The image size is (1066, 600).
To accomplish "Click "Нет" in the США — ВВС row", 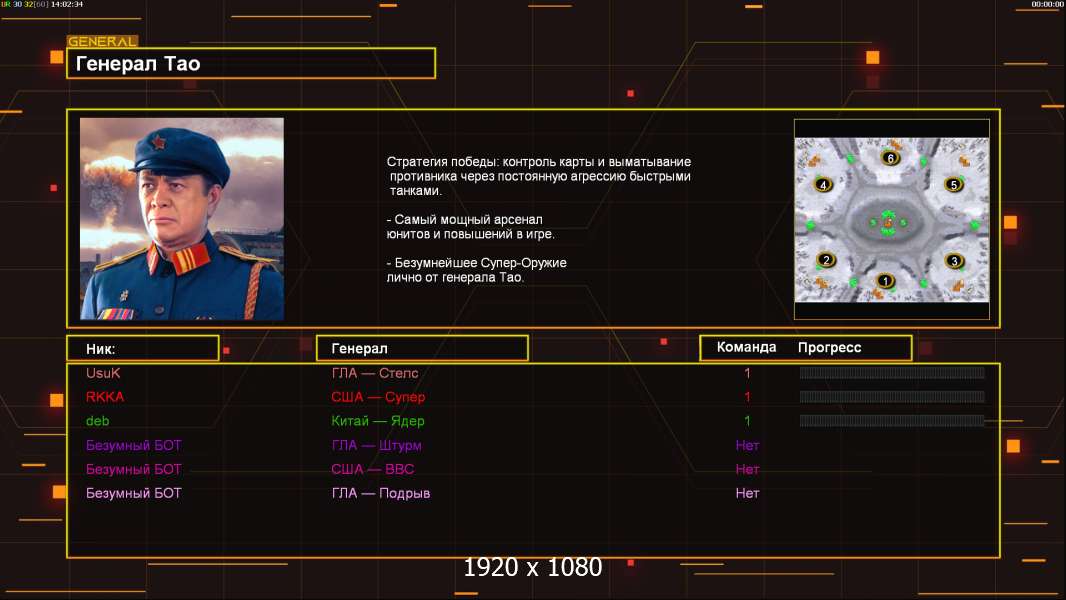I will pyautogui.click(x=747, y=470).
